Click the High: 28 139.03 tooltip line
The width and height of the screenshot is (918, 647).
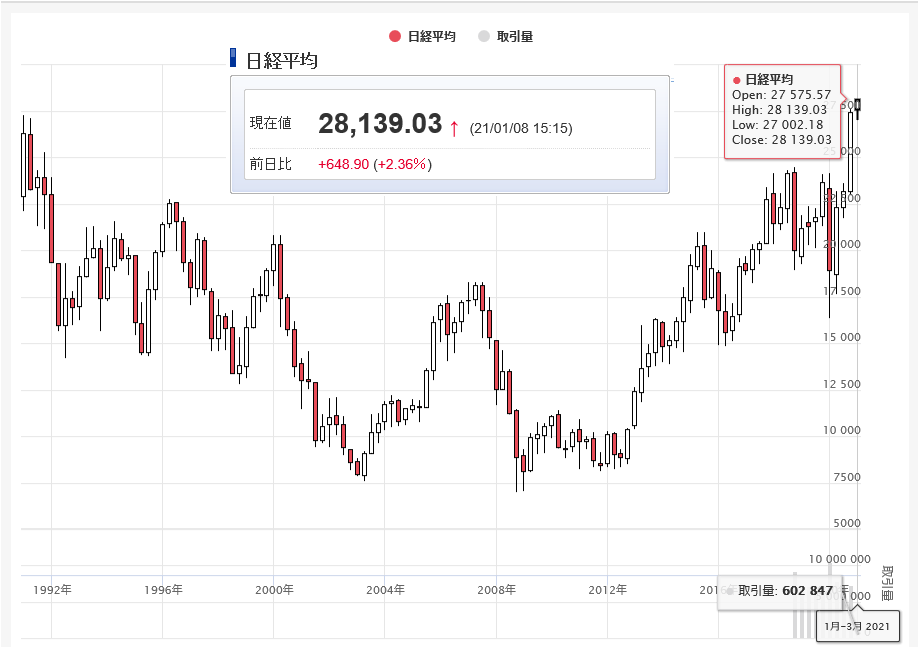[779, 110]
